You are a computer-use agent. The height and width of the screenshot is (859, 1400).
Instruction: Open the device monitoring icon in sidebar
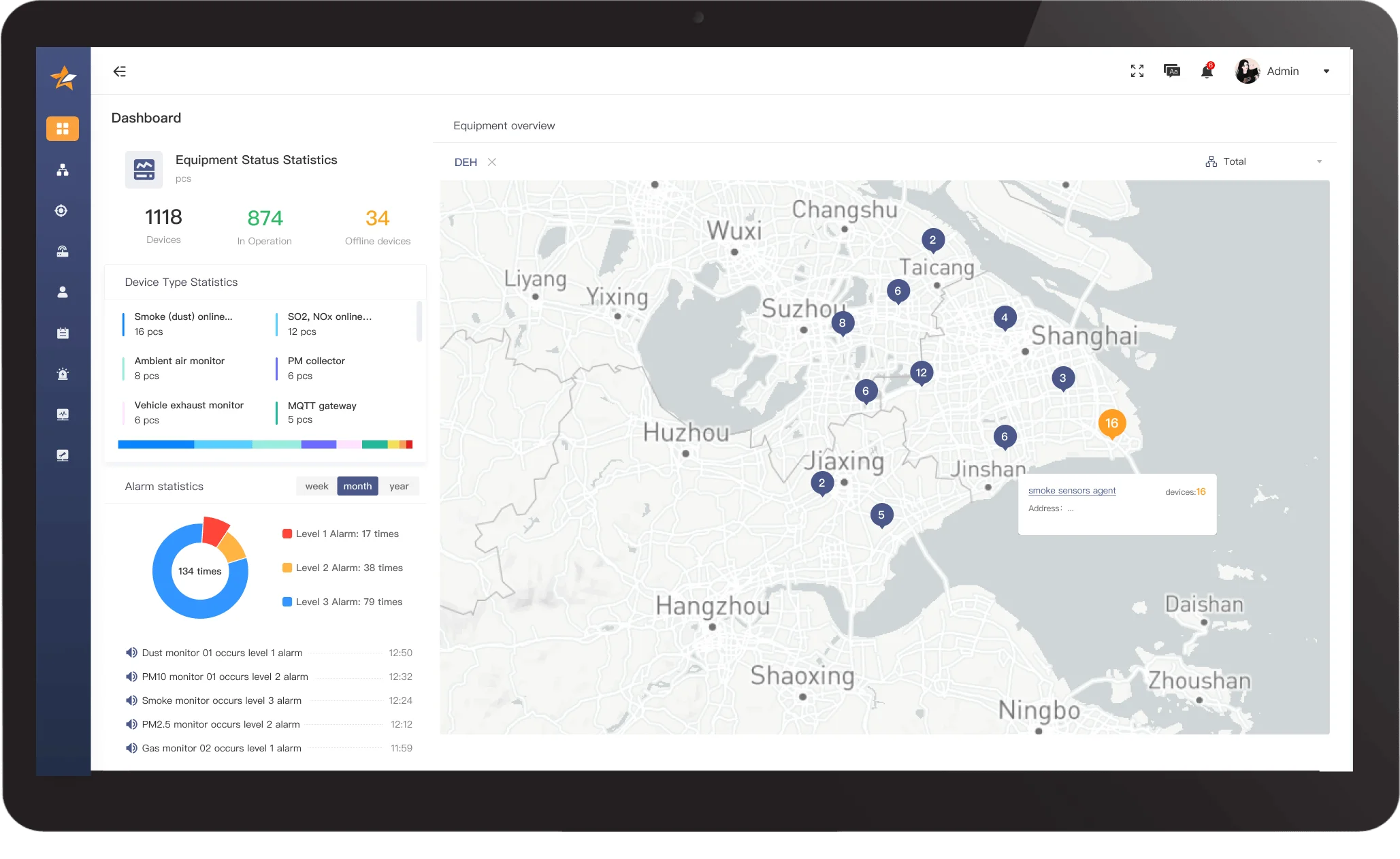coord(63,414)
